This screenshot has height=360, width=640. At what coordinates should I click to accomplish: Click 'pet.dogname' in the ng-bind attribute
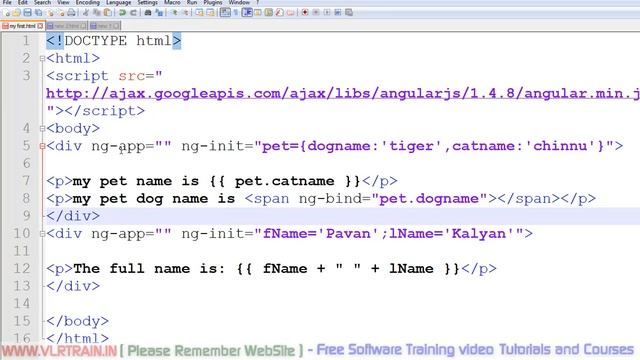coord(429,198)
